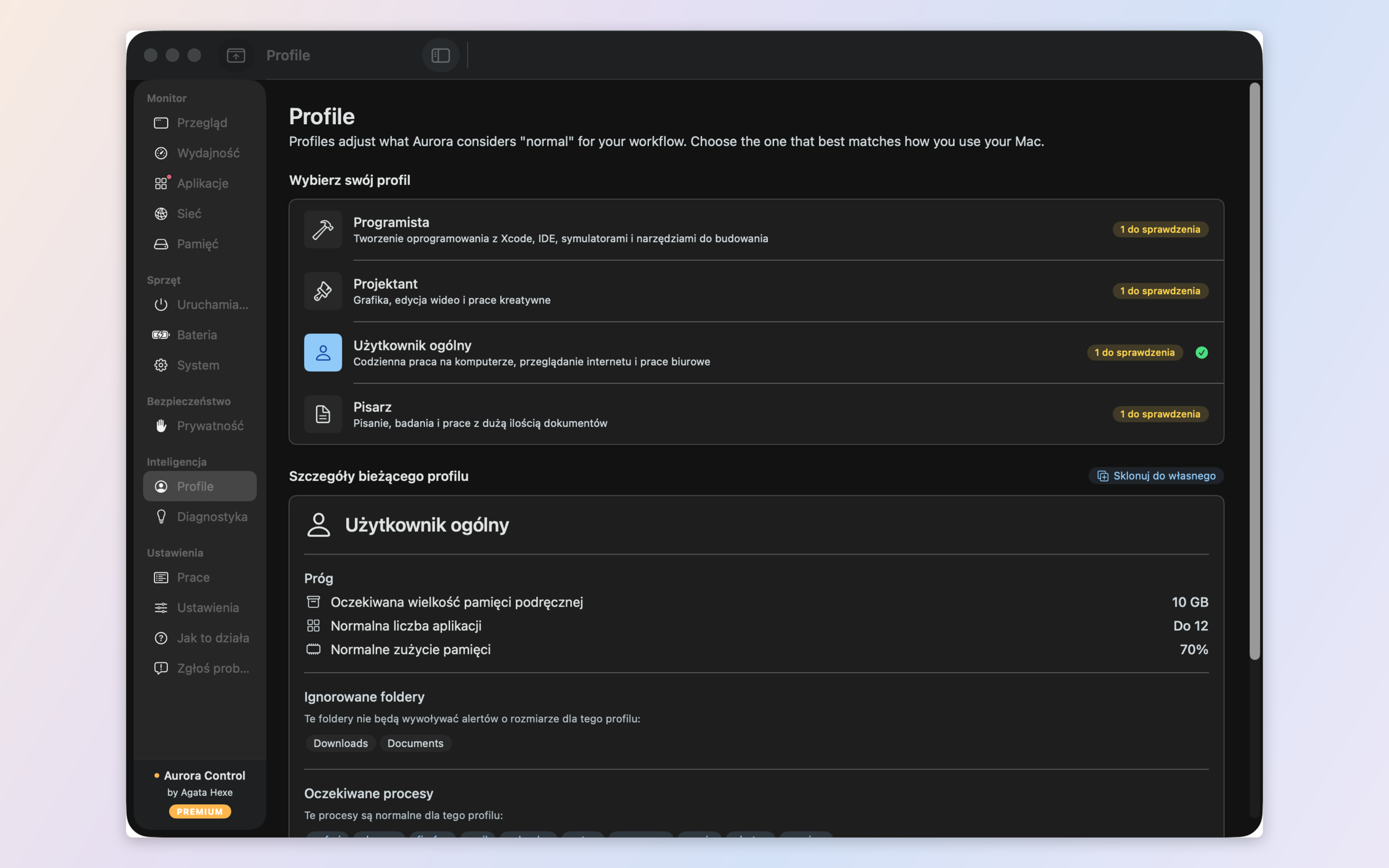Select the Programista profile row
The height and width of the screenshot is (868, 1389).
tap(756, 229)
